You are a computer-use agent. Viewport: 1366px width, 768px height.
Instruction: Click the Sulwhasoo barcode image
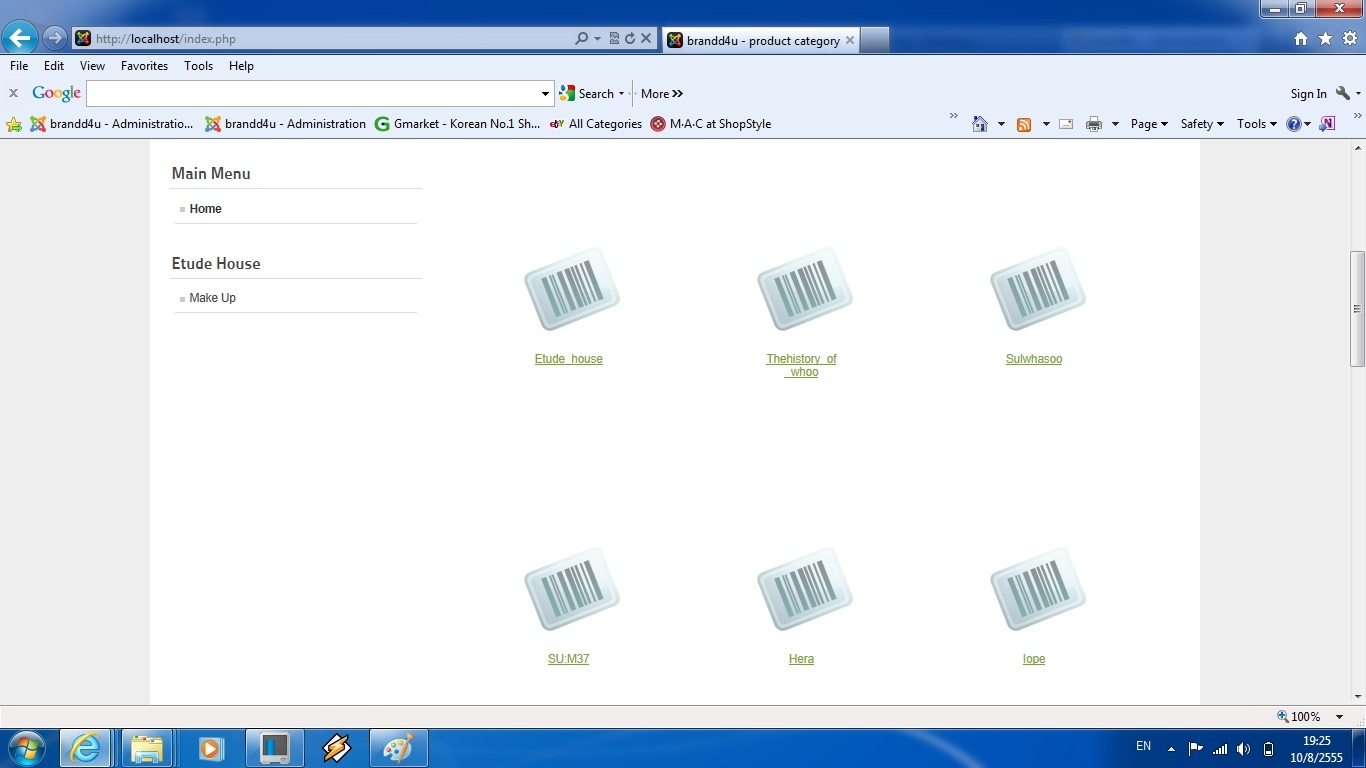1038,289
